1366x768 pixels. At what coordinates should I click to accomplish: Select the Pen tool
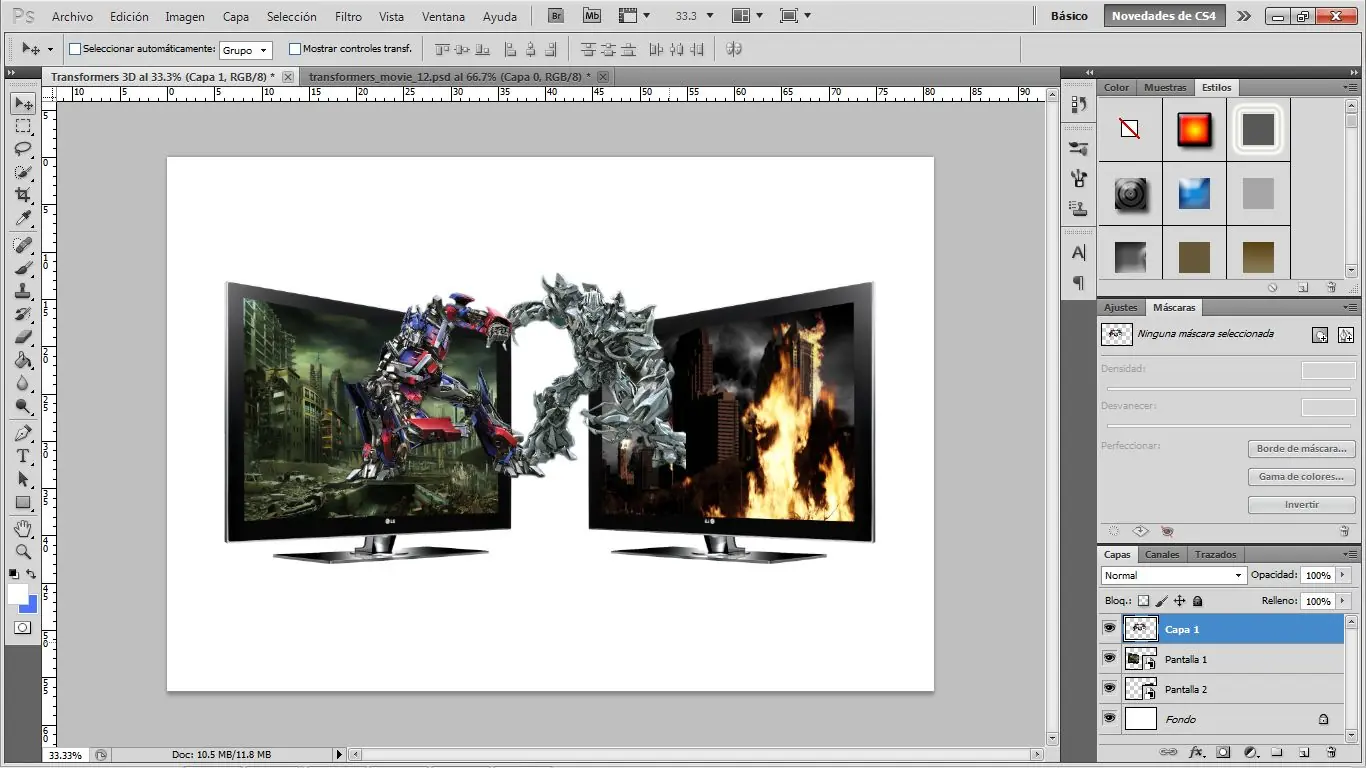[23, 433]
